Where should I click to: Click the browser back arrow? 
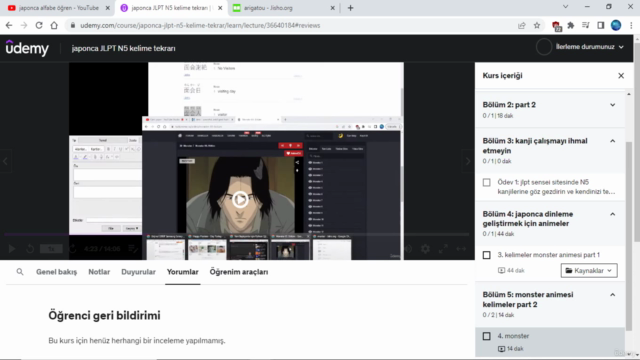pos(9,25)
